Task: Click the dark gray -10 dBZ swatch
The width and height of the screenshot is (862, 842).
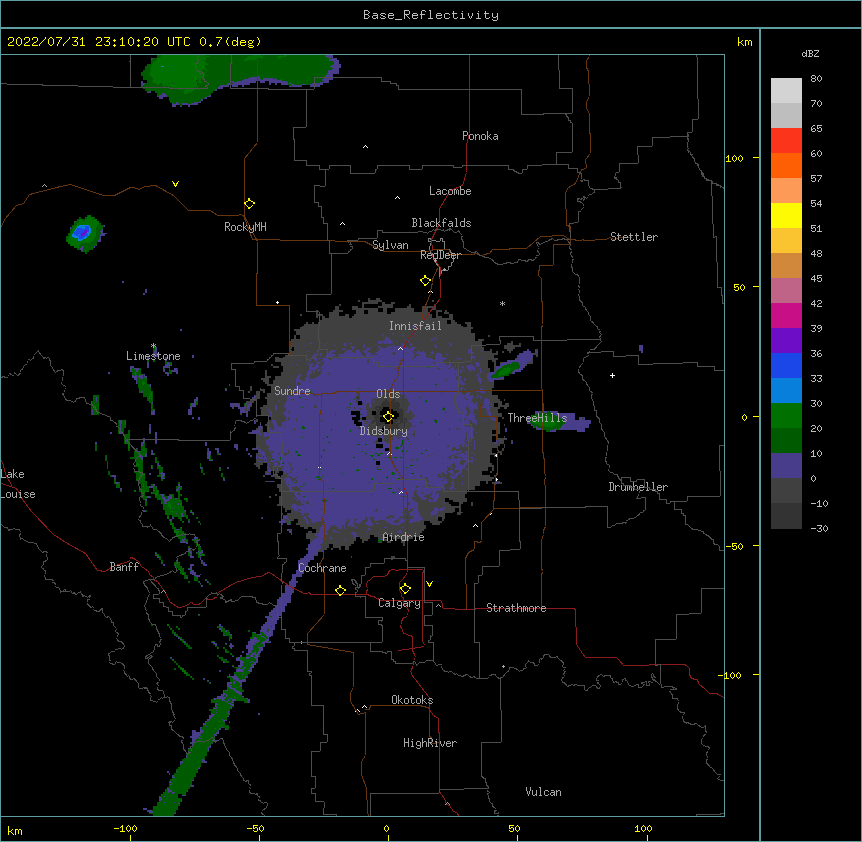Action: (x=786, y=516)
